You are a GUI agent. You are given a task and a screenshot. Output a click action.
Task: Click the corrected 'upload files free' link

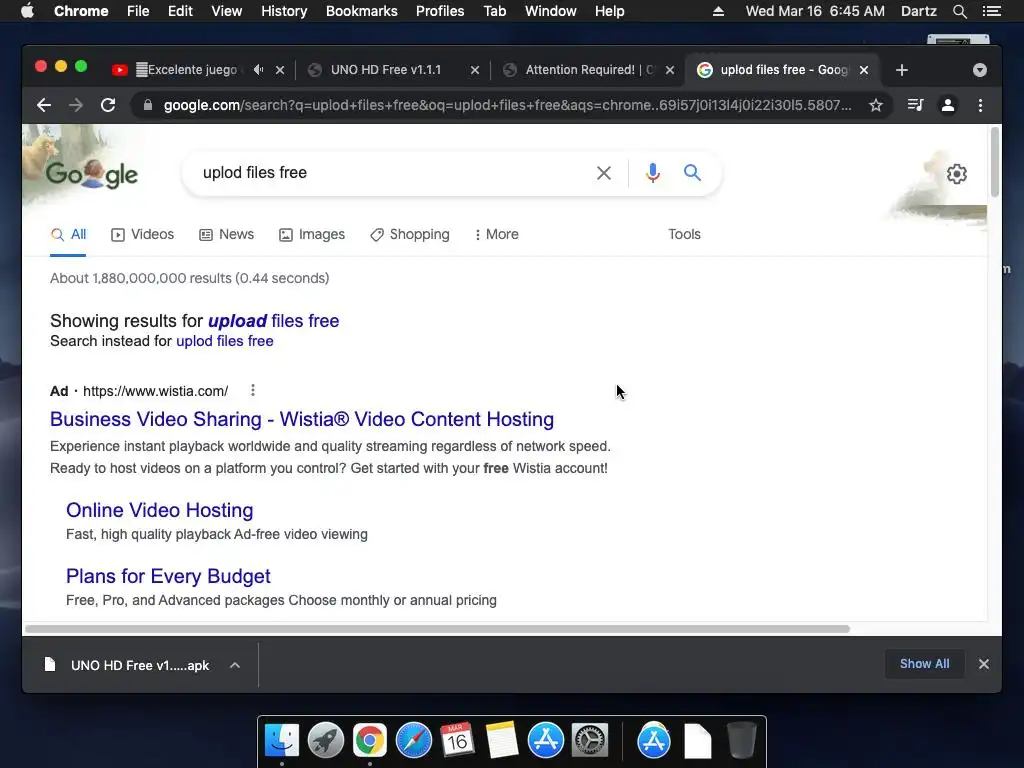pos(274,321)
